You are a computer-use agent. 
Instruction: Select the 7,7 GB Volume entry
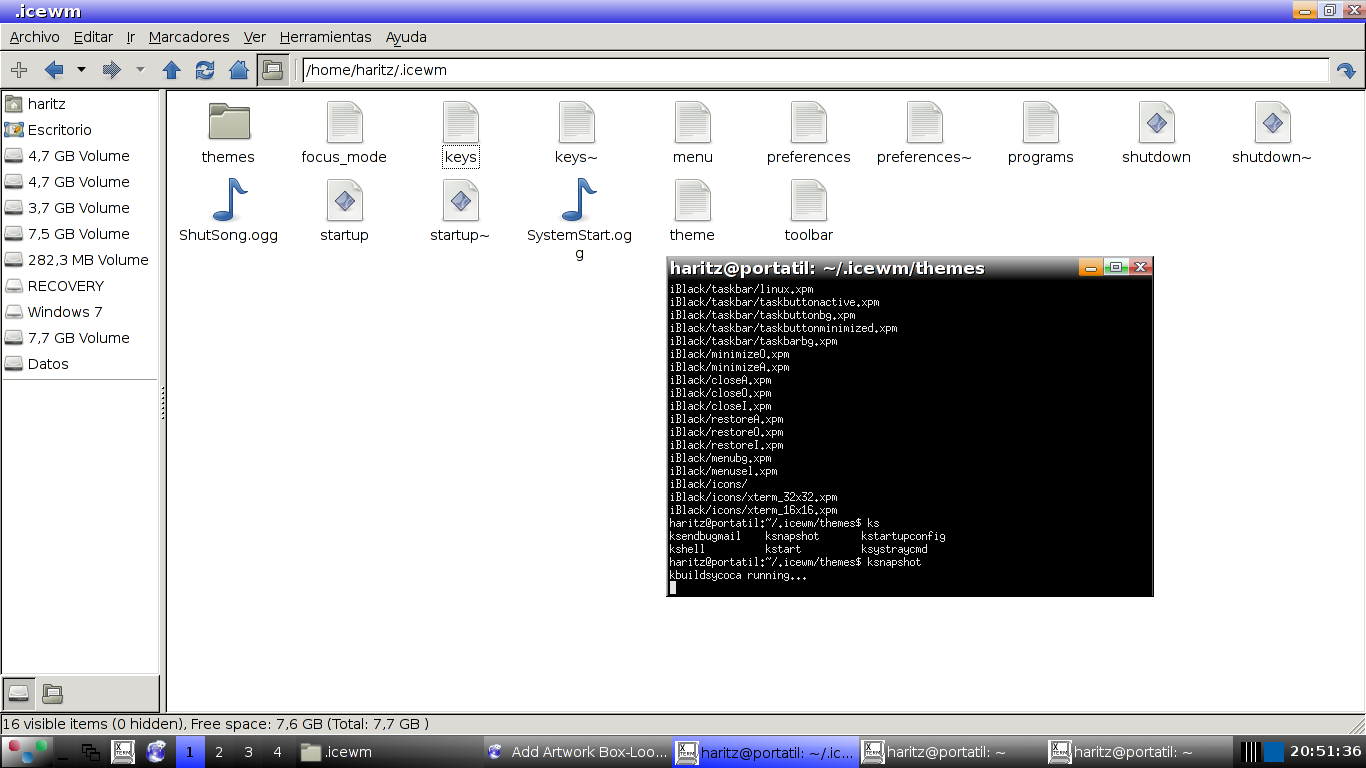pyautogui.click(x=80, y=338)
